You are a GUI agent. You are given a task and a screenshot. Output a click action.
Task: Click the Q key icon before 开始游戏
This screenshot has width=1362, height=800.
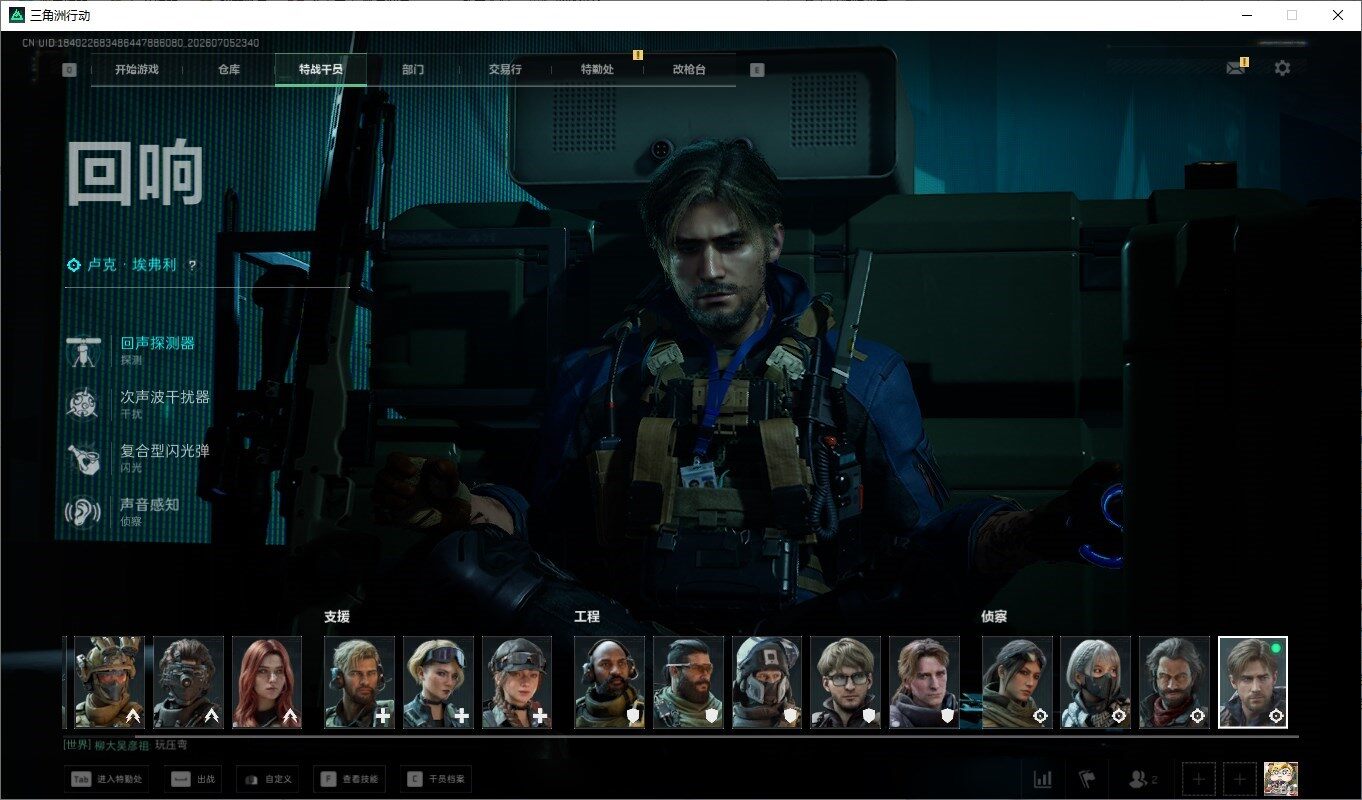point(69,70)
